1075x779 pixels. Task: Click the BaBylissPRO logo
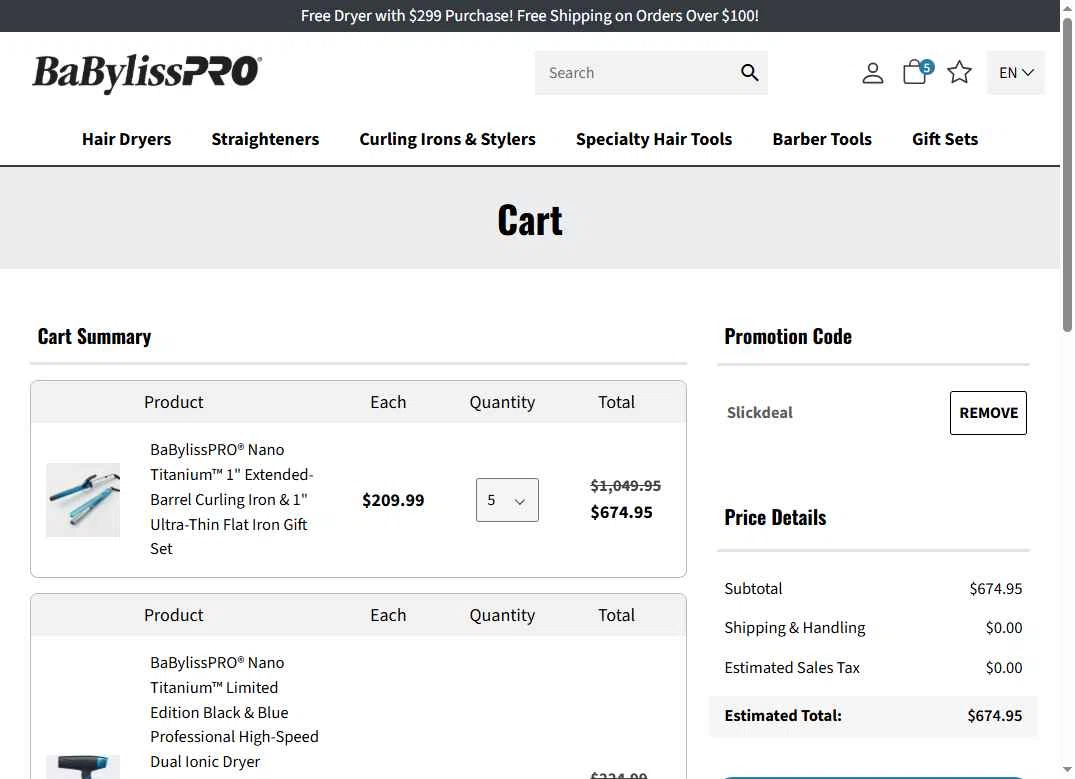click(x=146, y=73)
